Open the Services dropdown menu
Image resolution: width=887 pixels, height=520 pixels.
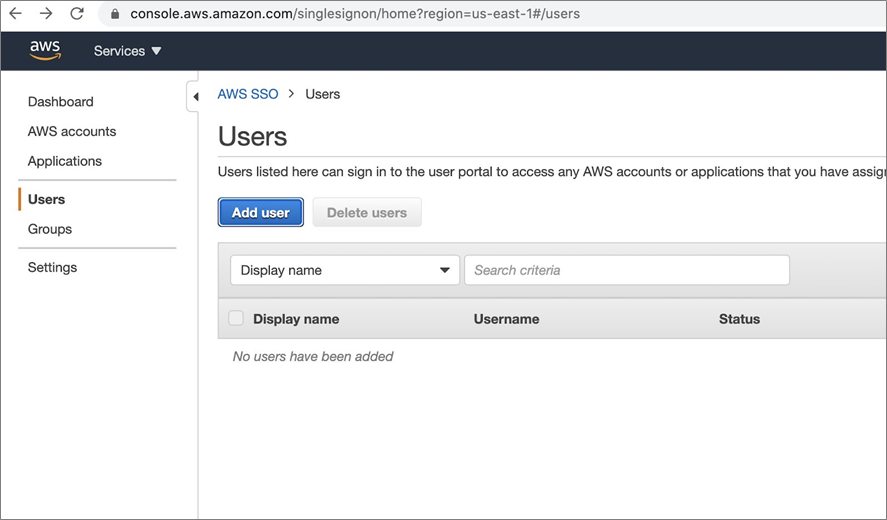(x=127, y=51)
